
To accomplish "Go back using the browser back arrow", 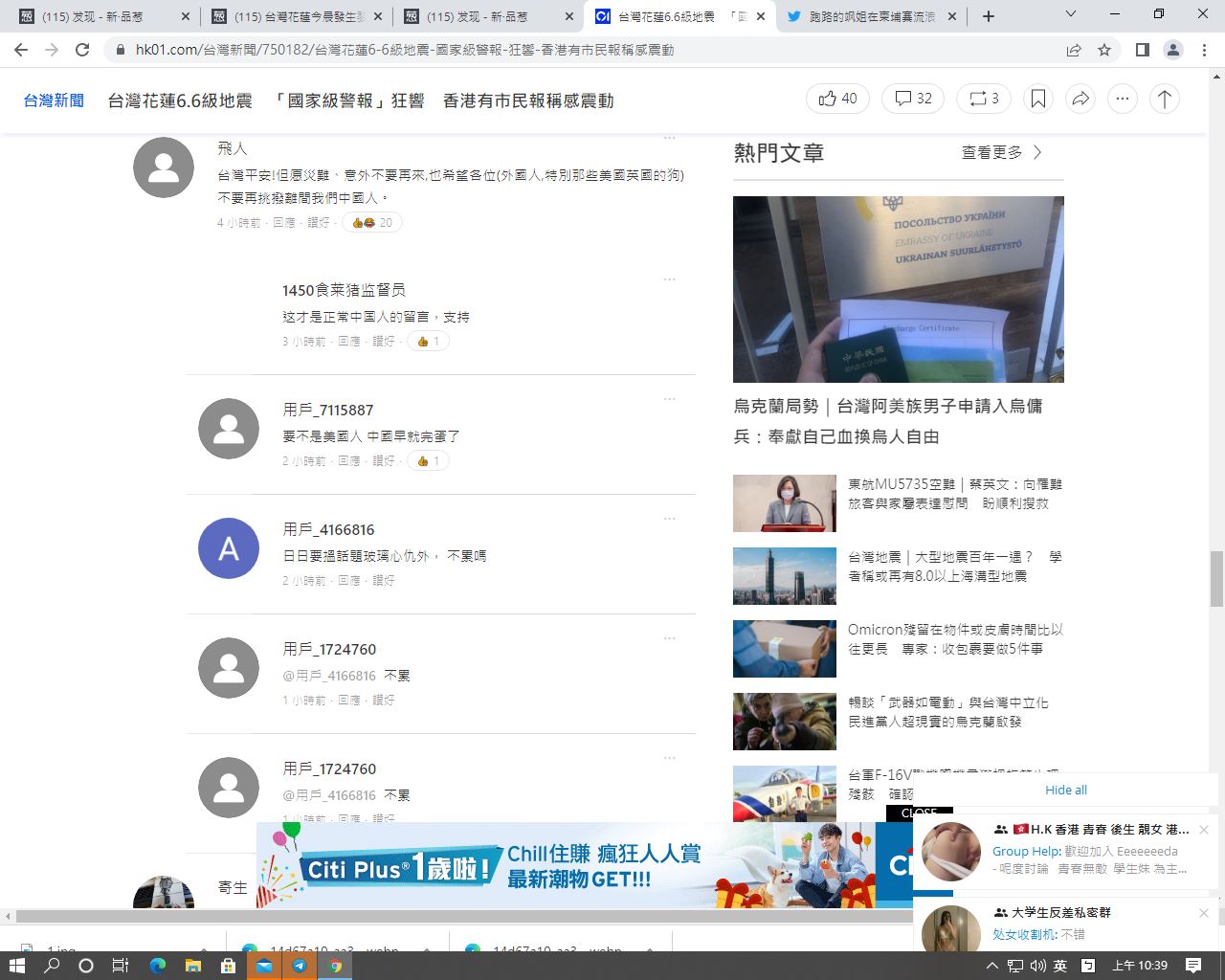I will [21, 50].
